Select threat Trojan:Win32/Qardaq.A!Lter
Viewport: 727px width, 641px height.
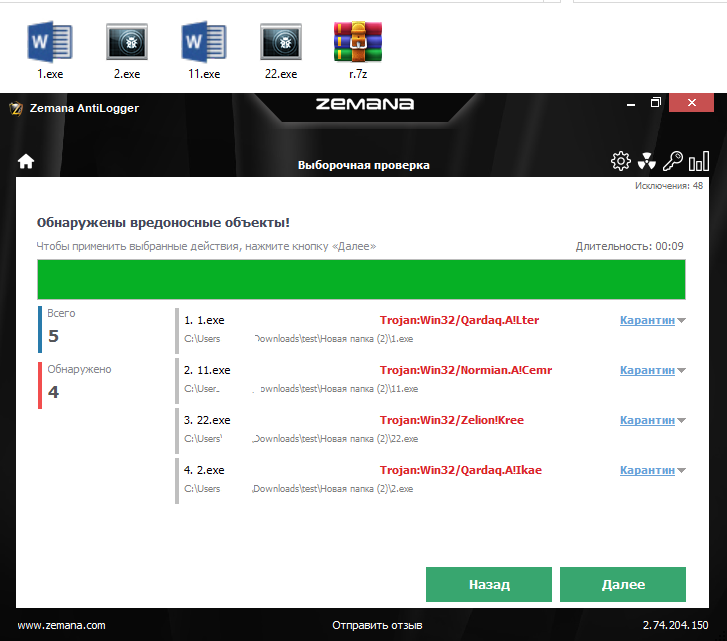coord(459,320)
